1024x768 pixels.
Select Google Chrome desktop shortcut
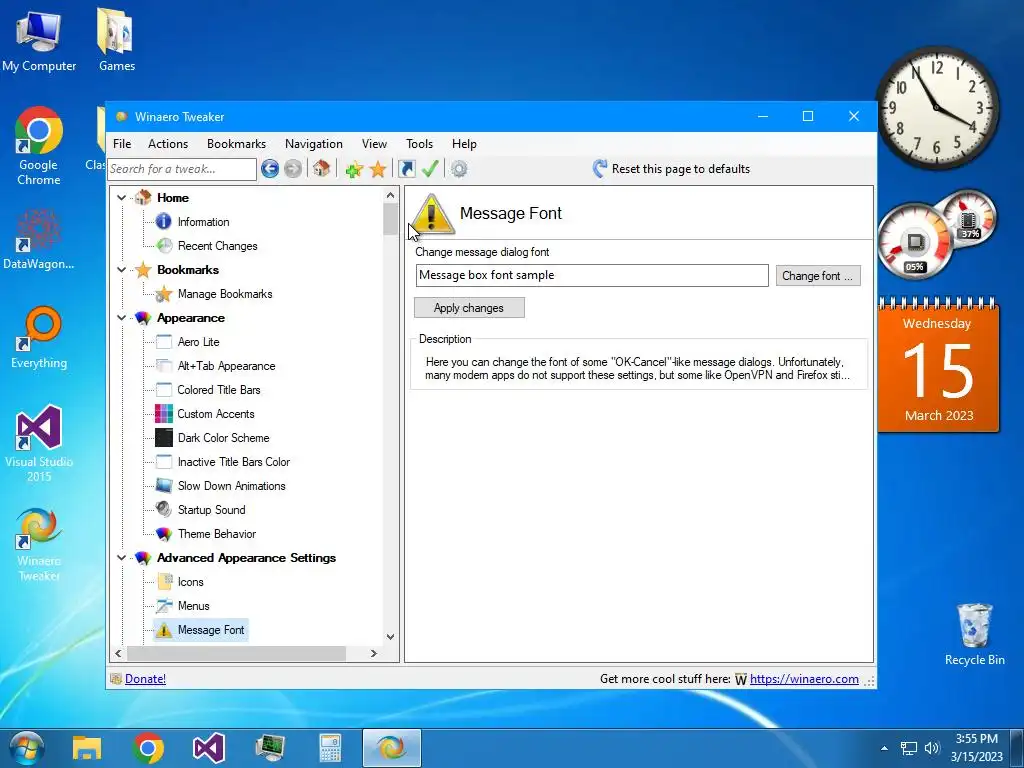click(39, 146)
